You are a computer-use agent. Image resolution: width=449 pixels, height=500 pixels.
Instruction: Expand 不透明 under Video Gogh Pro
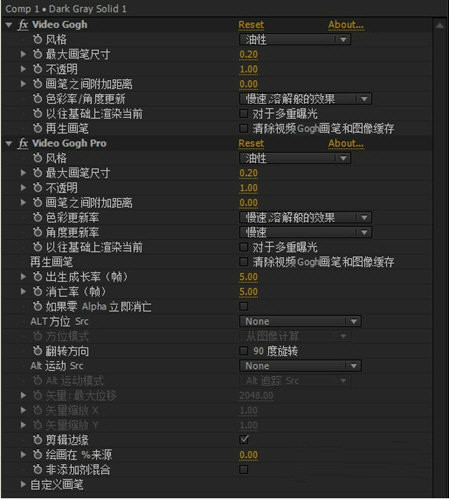[23, 188]
